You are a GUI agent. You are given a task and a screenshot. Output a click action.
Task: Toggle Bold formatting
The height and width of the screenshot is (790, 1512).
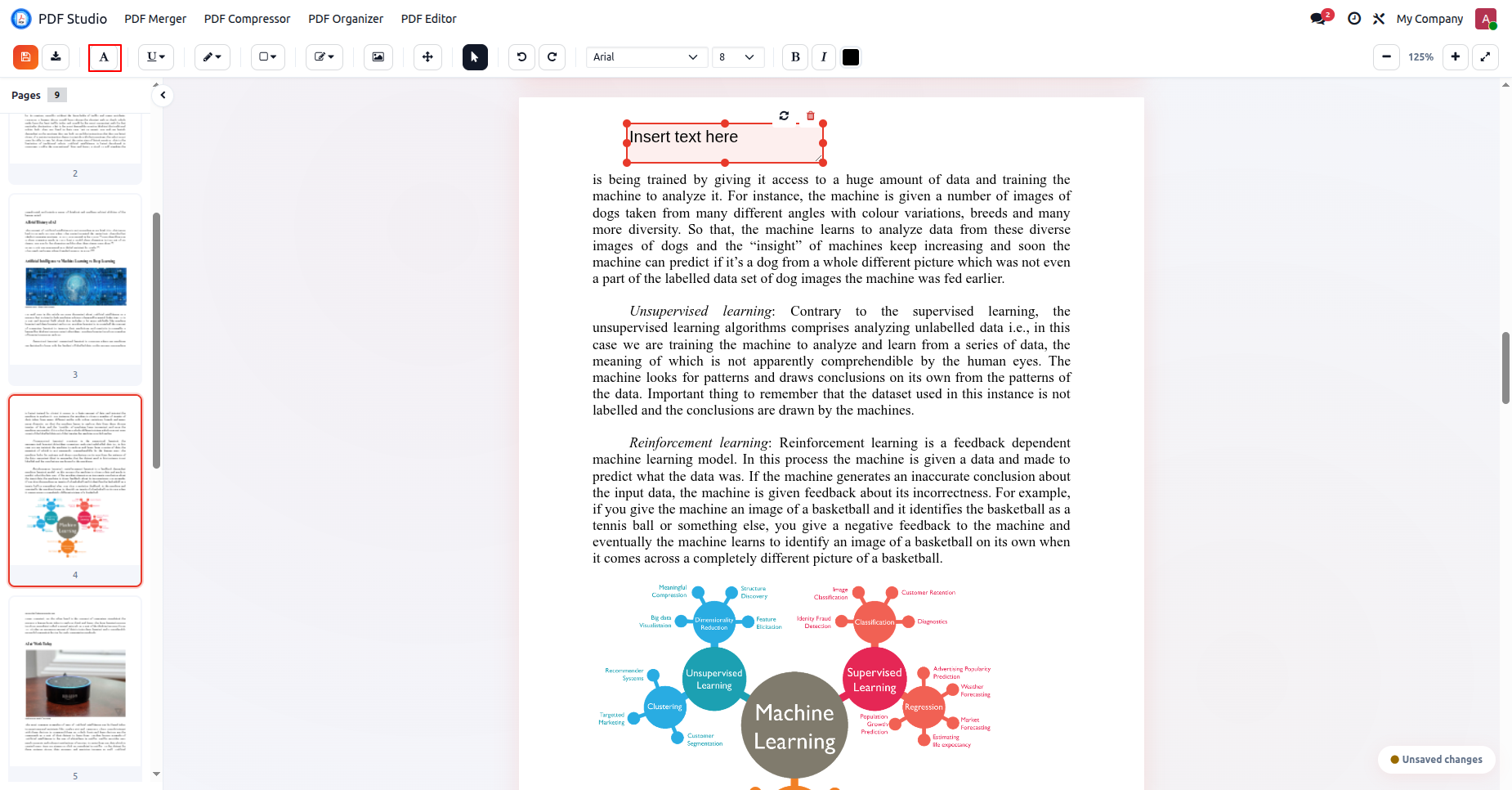coord(795,57)
